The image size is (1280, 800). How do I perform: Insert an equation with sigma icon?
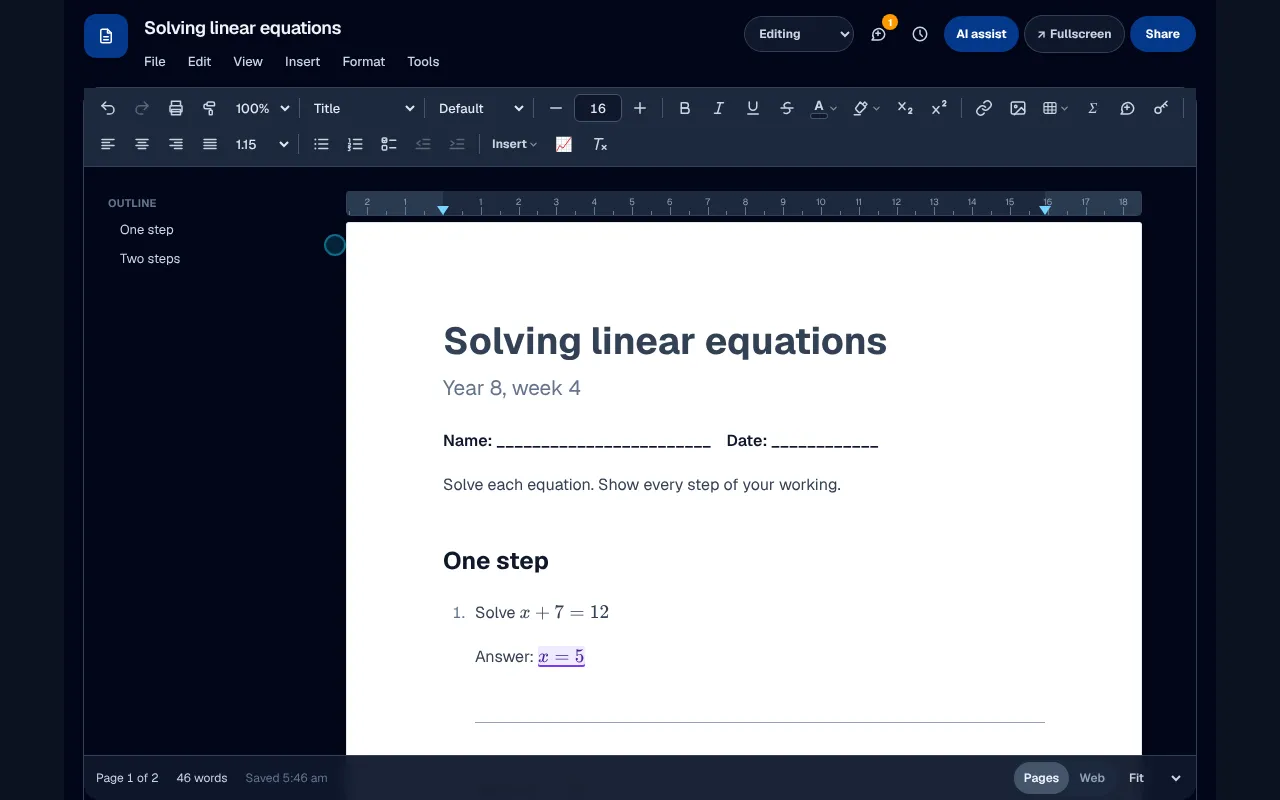1093,108
